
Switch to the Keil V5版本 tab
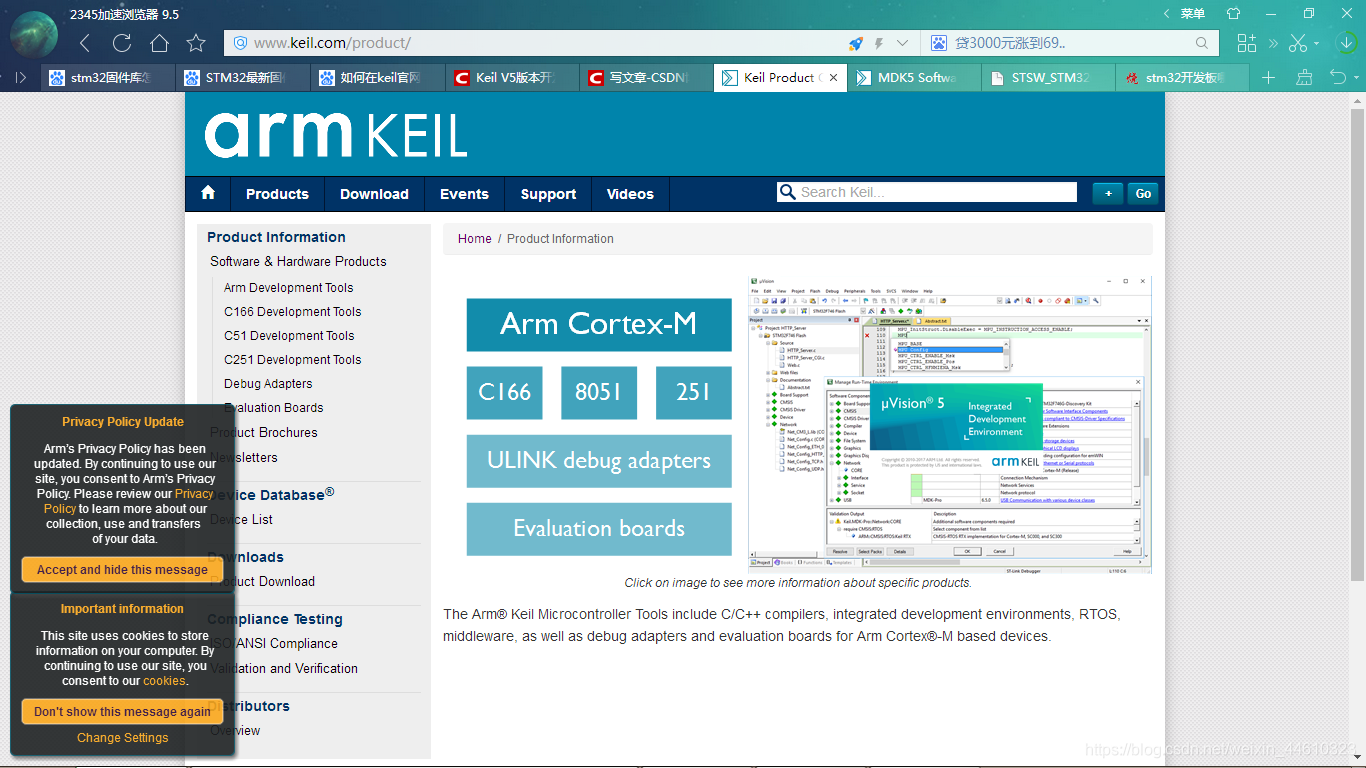[x=512, y=78]
